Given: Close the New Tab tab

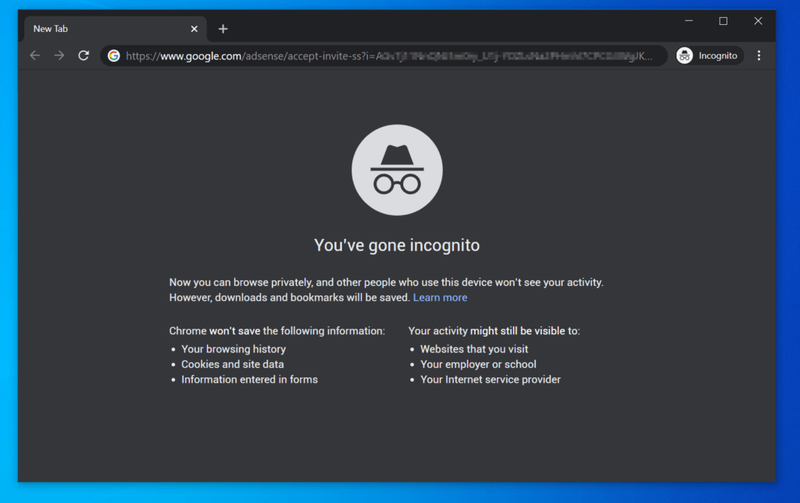Looking at the screenshot, I should [x=194, y=29].
